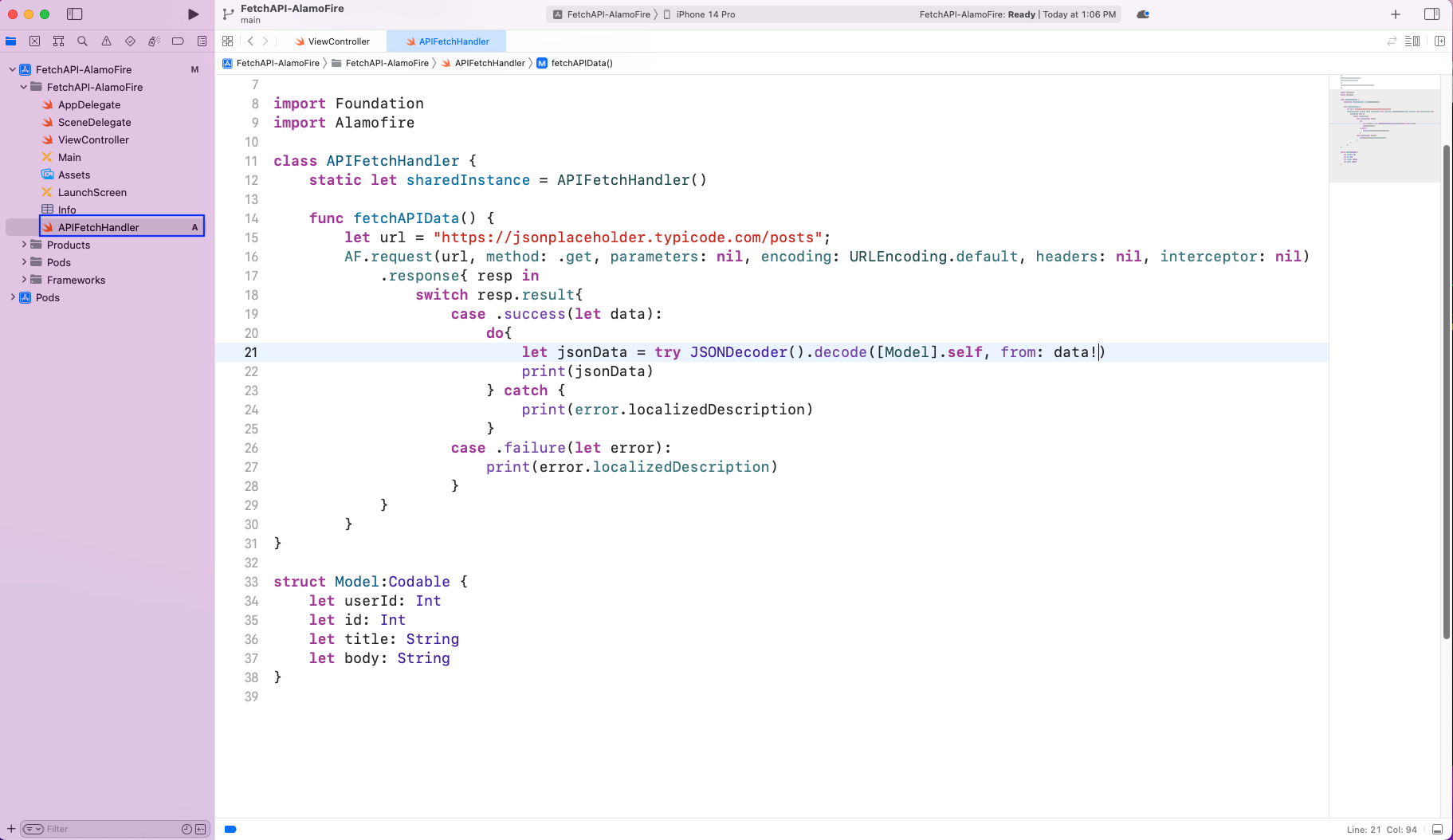Expand the Pods folder inside project

click(24, 262)
